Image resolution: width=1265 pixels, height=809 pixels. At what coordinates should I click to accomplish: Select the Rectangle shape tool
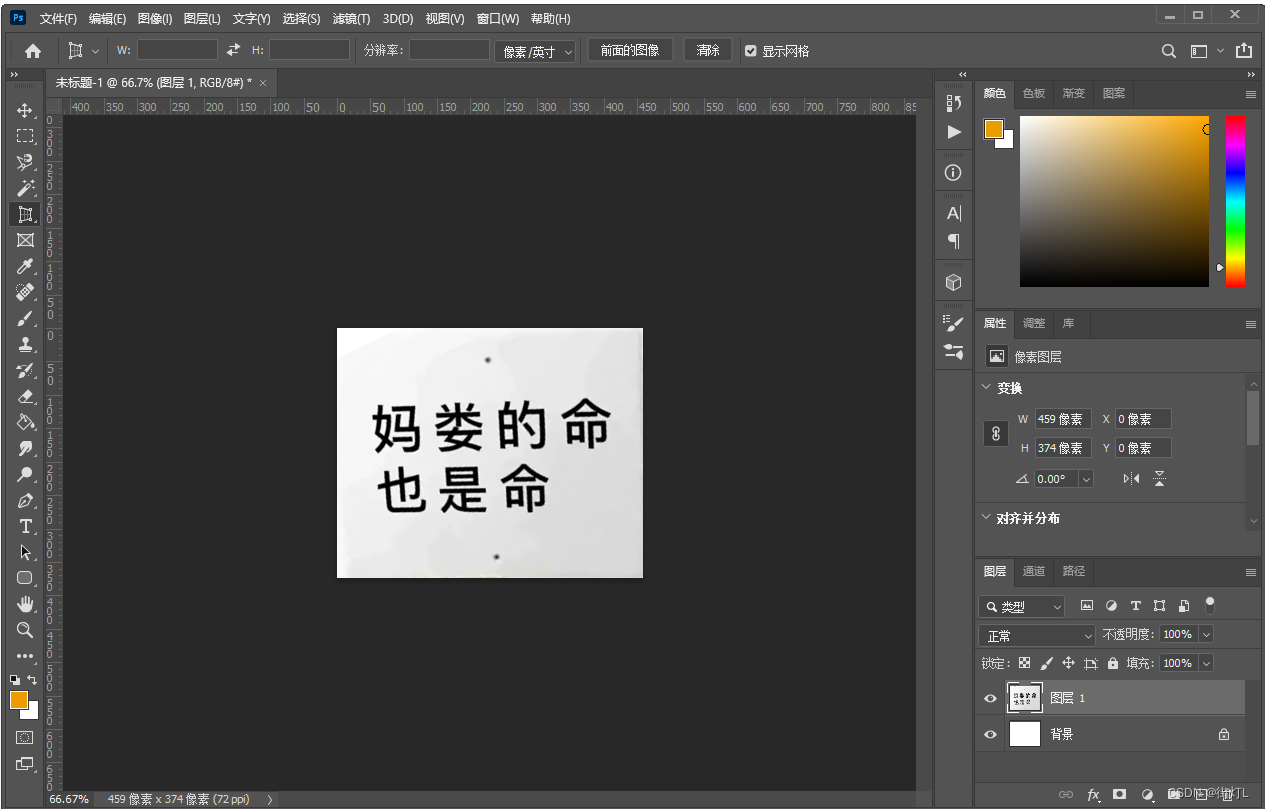tap(25, 578)
